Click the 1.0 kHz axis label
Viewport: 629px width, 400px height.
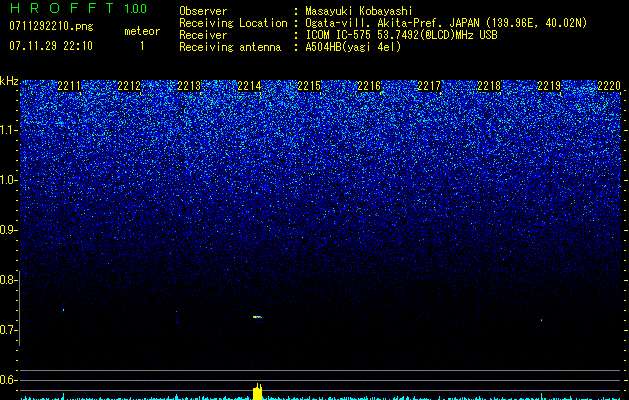(8, 180)
